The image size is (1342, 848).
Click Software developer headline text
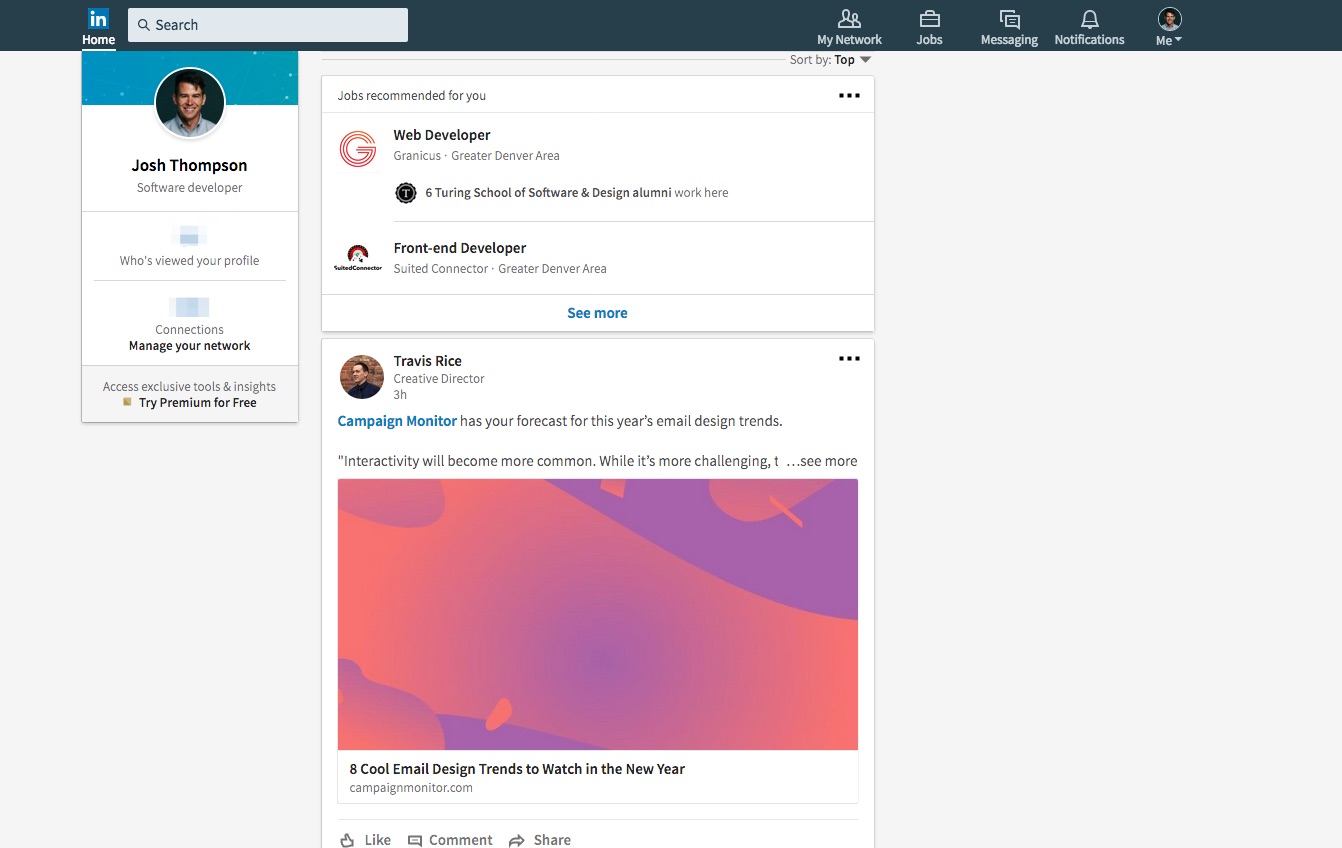(x=190, y=188)
